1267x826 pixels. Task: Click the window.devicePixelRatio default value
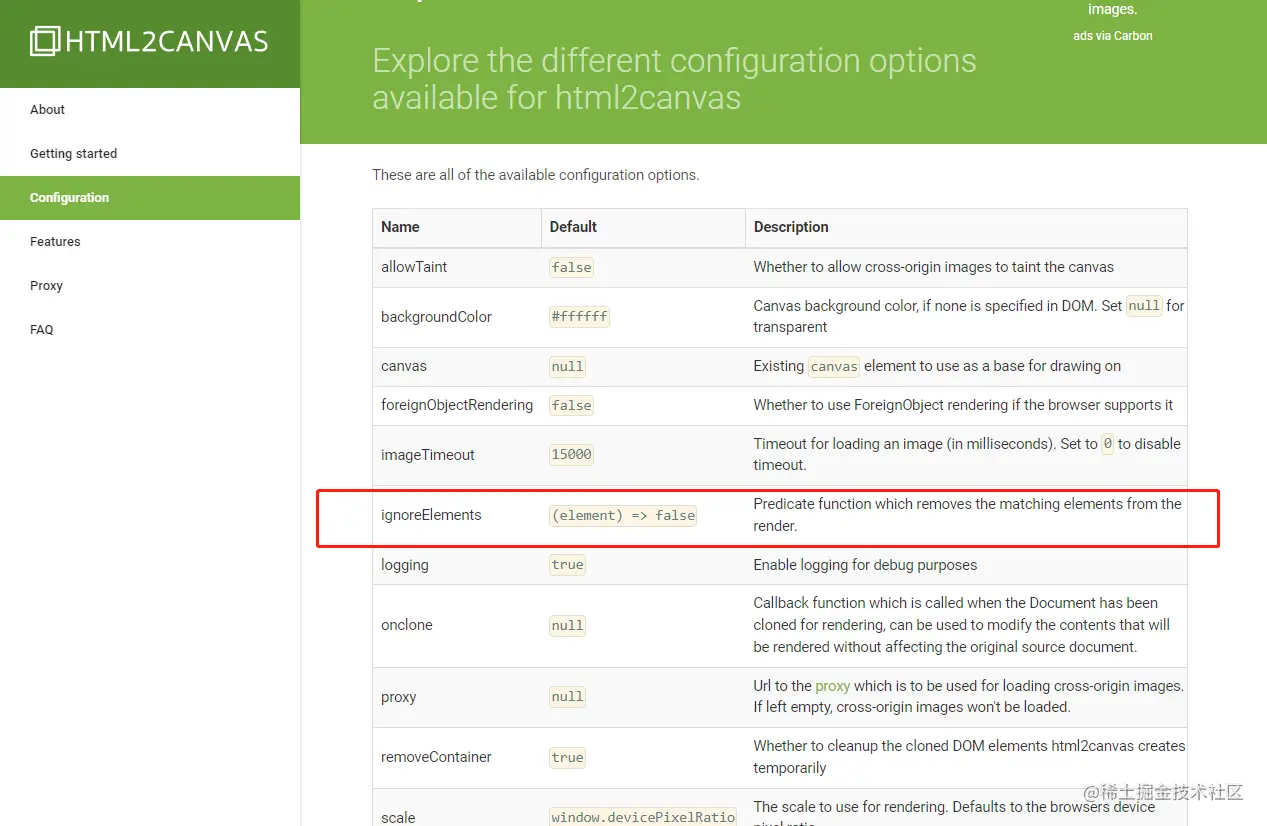pos(642,817)
